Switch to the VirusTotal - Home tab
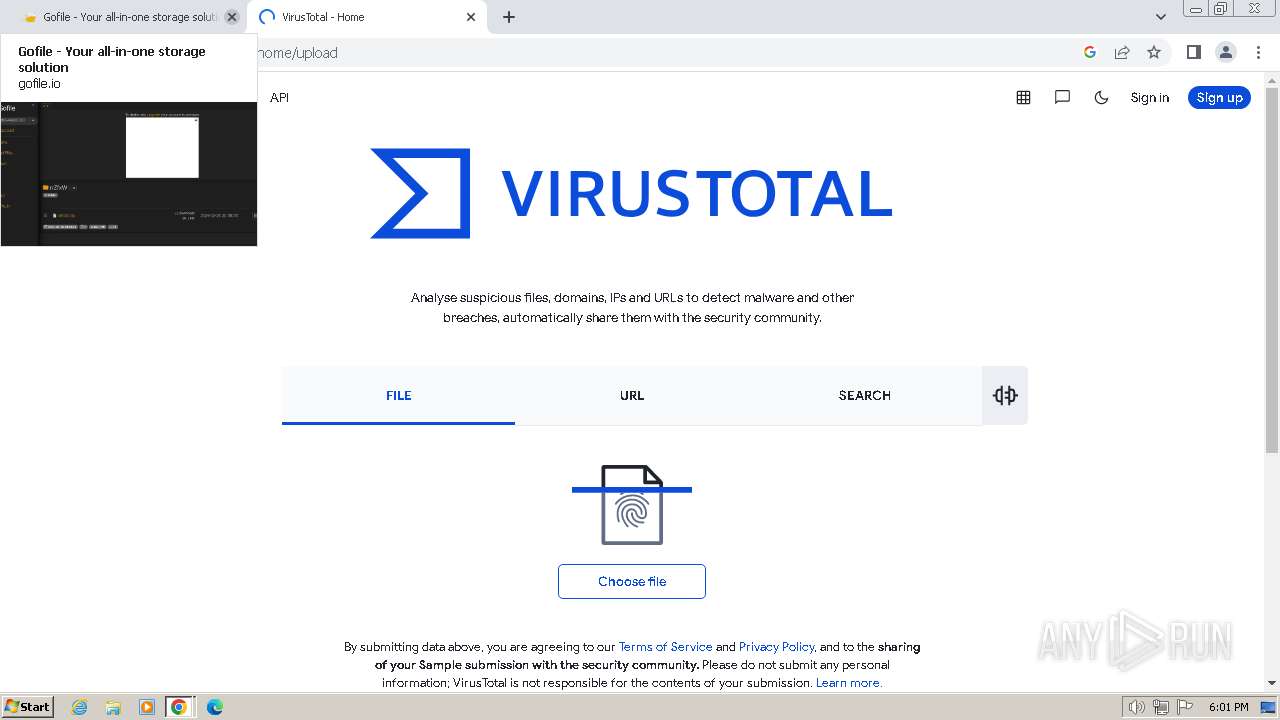Image resolution: width=1280 pixels, height=720 pixels. tap(367, 17)
